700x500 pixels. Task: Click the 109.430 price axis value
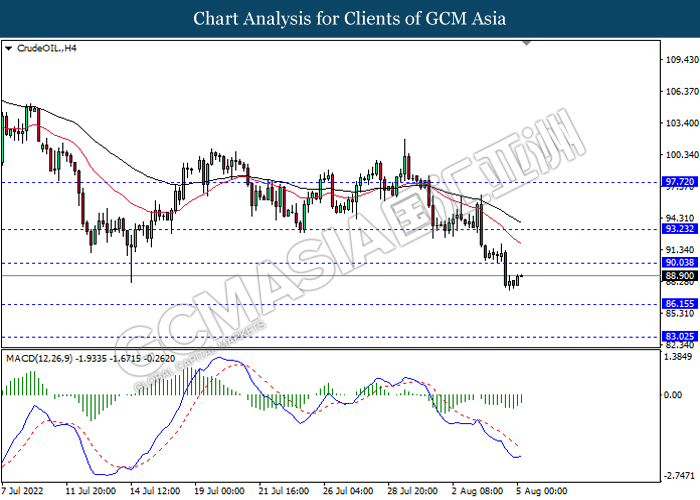pos(682,60)
